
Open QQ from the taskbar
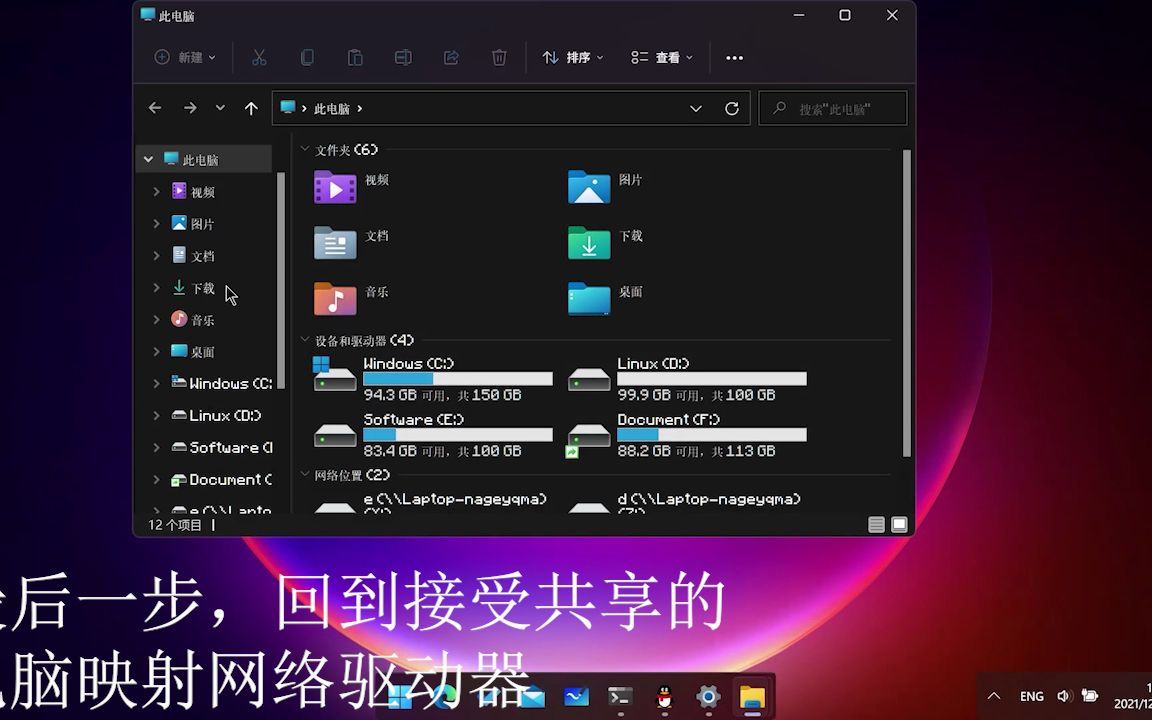pos(664,696)
